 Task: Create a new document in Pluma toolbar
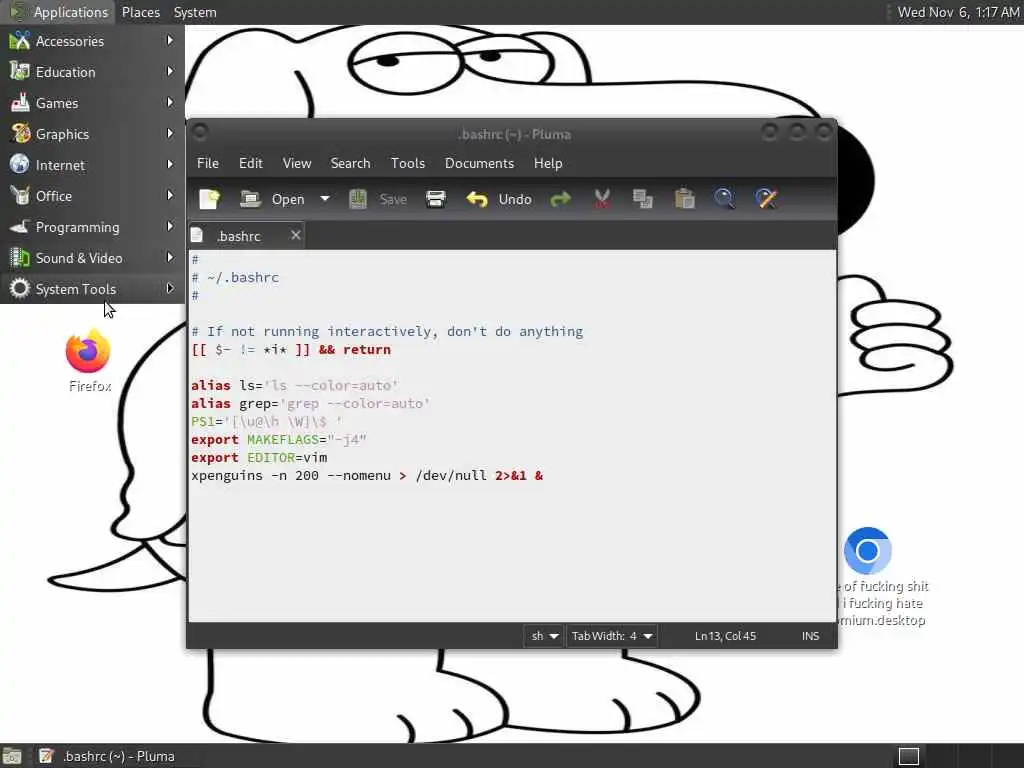(210, 199)
